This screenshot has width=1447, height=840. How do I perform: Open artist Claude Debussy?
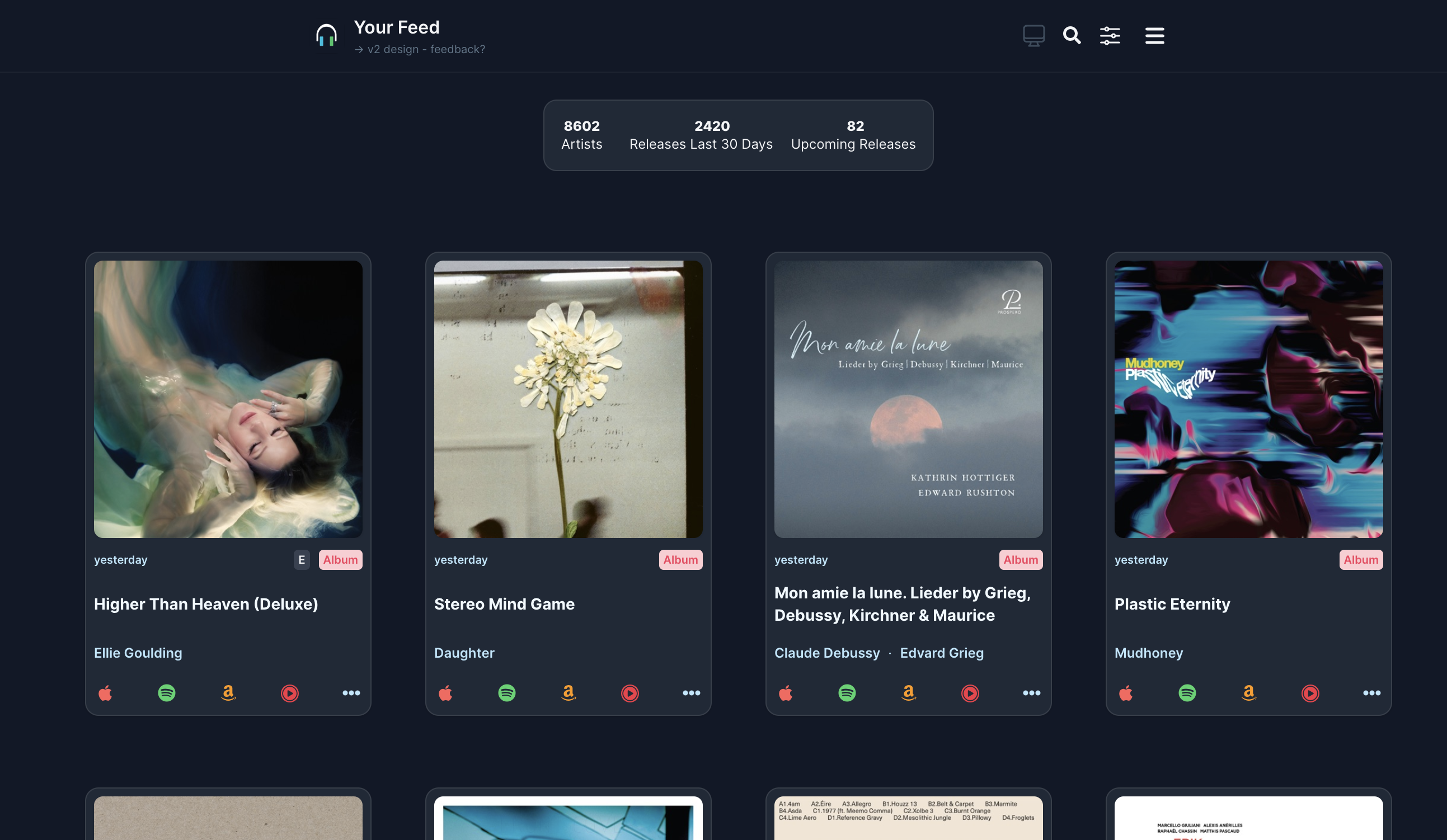tap(827, 653)
